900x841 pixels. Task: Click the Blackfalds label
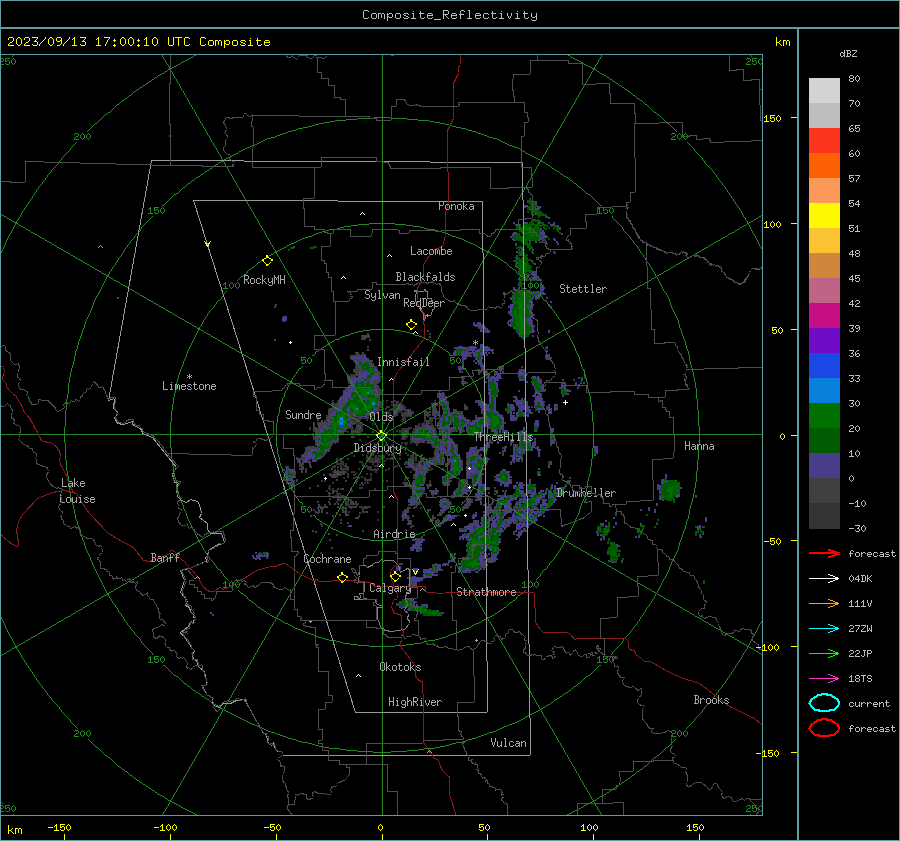pyautogui.click(x=425, y=277)
